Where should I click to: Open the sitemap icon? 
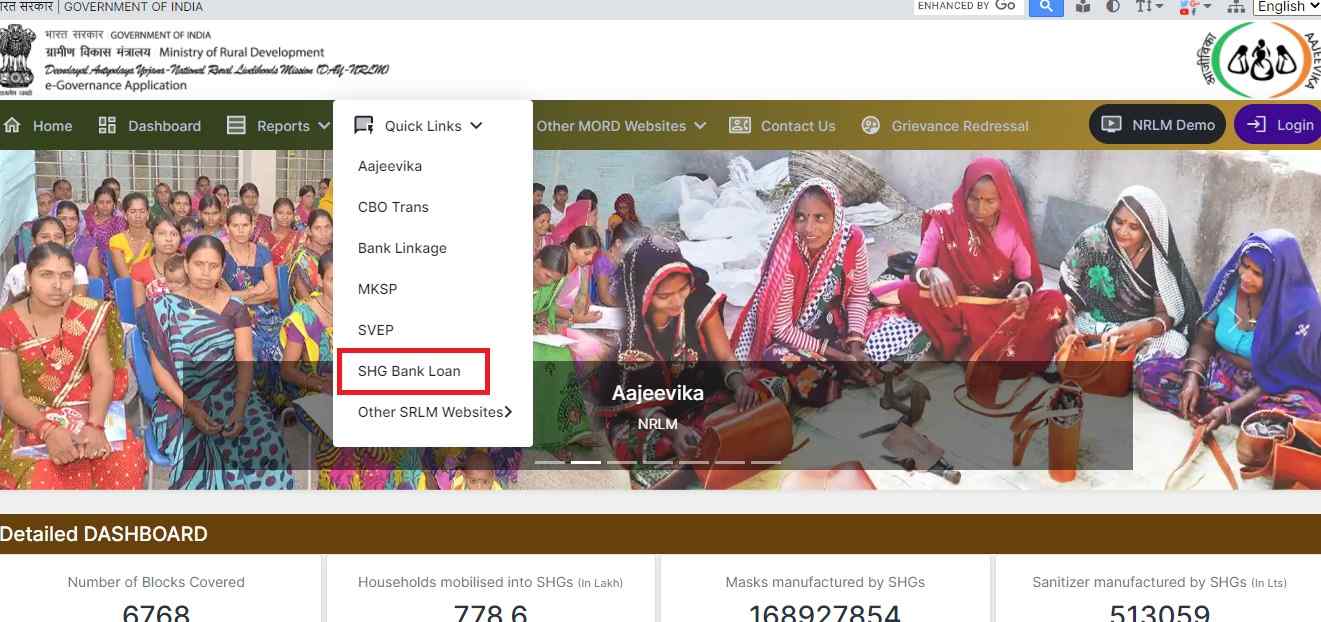1236,7
